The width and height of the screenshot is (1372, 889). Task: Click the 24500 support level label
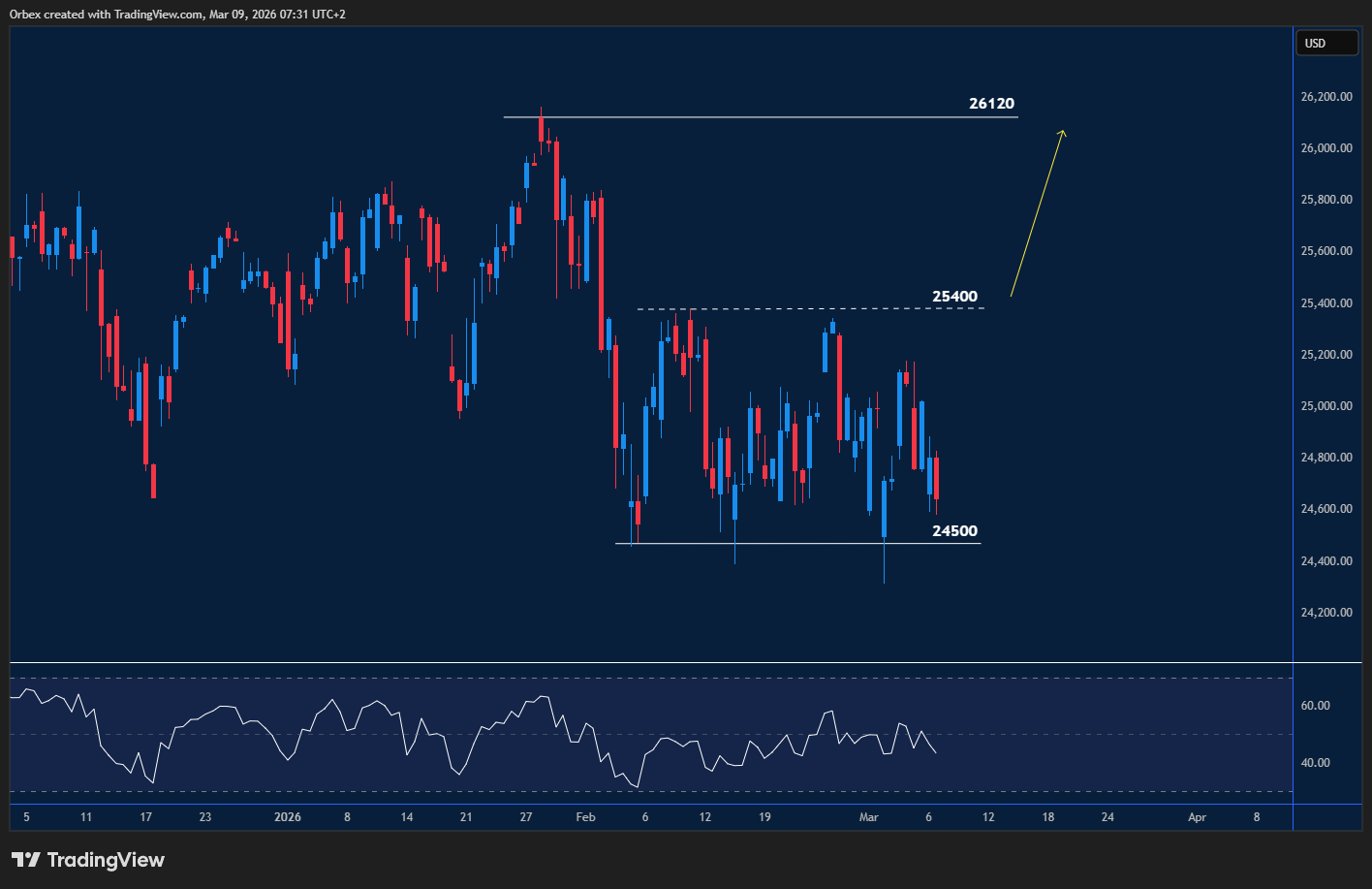click(954, 531)
